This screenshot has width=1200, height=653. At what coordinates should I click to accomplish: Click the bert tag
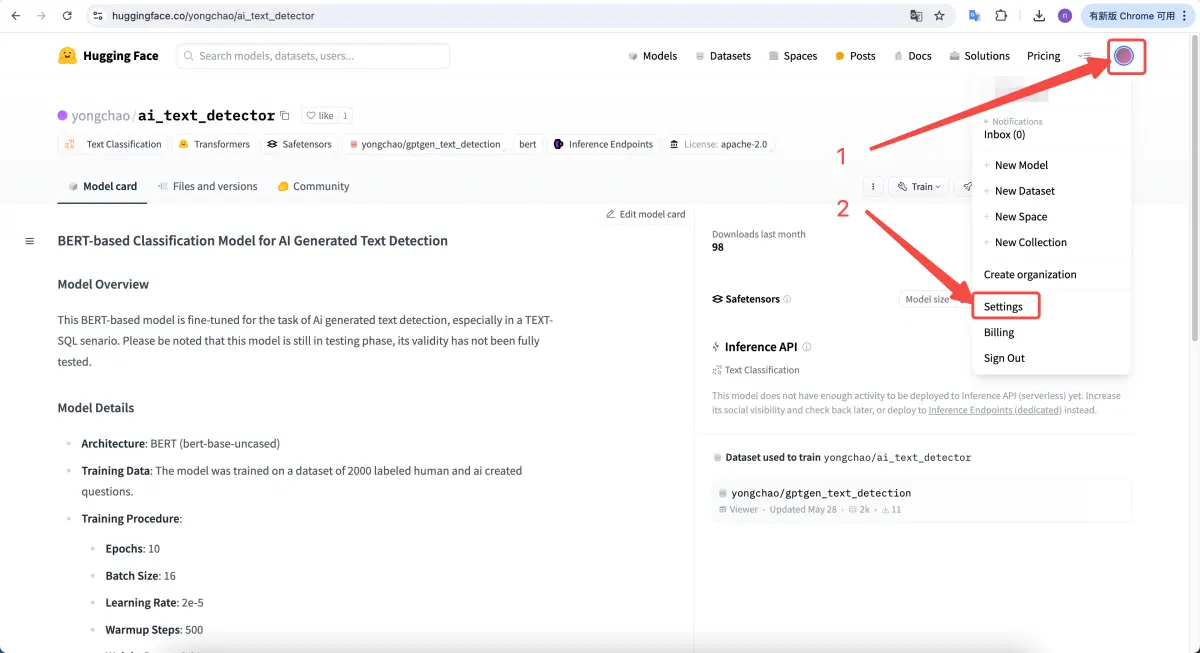(x=528, y=144)
